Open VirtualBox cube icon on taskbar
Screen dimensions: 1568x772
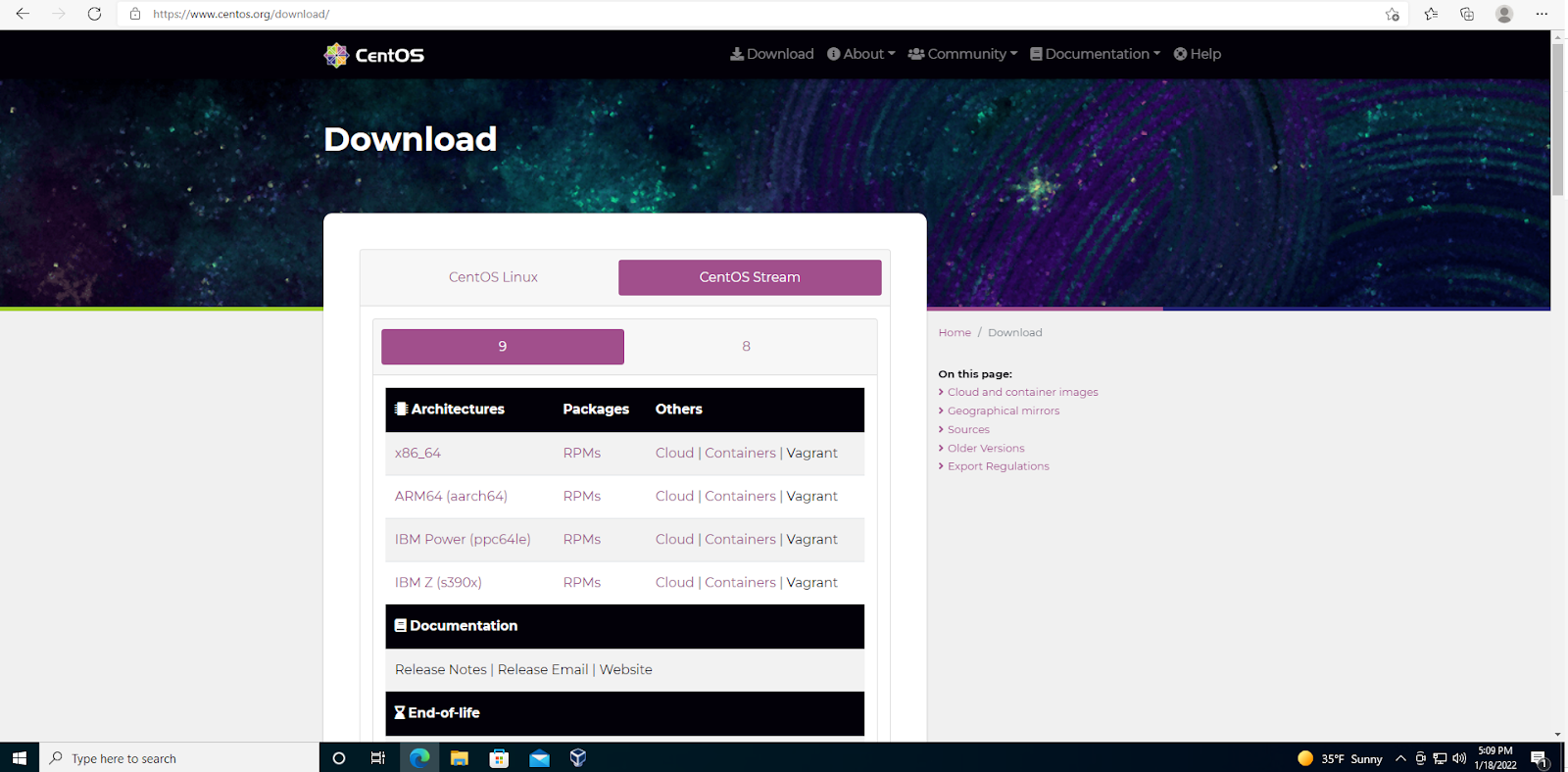click(x=578, y=757)
